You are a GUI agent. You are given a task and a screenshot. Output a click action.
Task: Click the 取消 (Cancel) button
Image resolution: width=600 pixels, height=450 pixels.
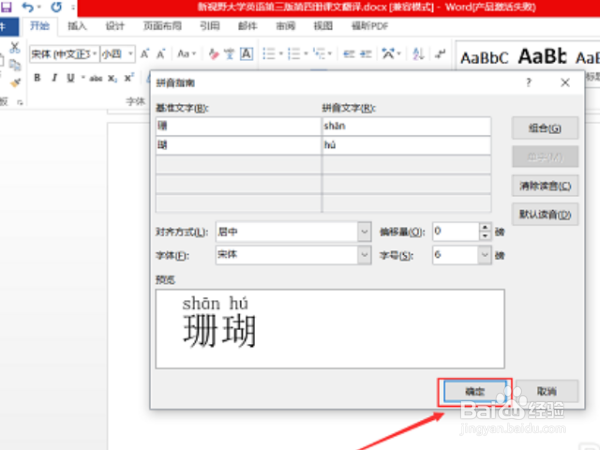tap(547, 391)
